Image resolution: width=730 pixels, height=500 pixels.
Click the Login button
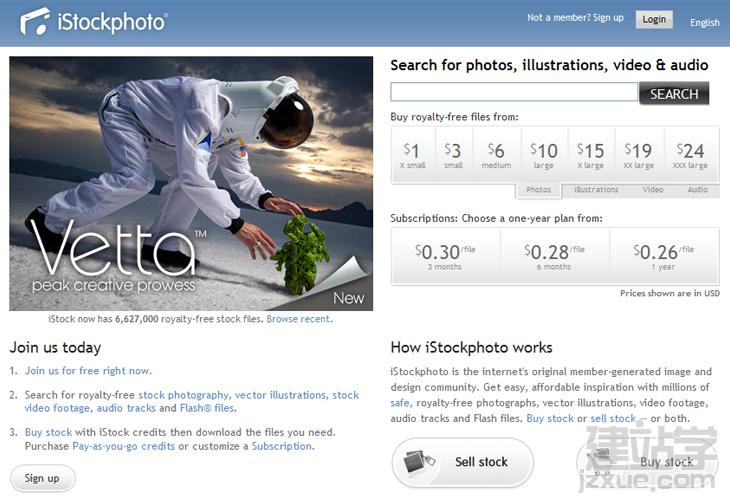click(x=654, y=20)
